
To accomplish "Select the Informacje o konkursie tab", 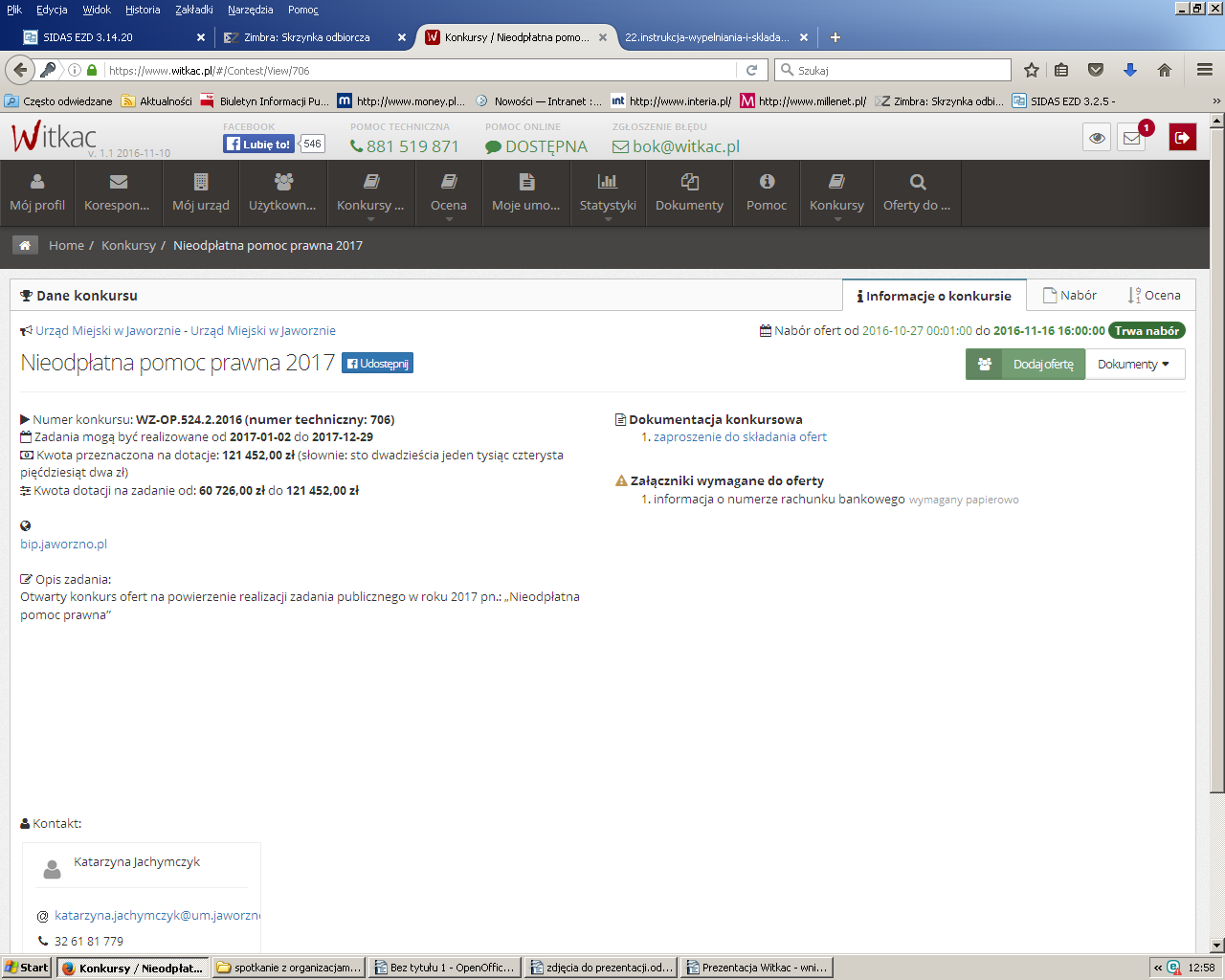I will click(x=934, y=296).
